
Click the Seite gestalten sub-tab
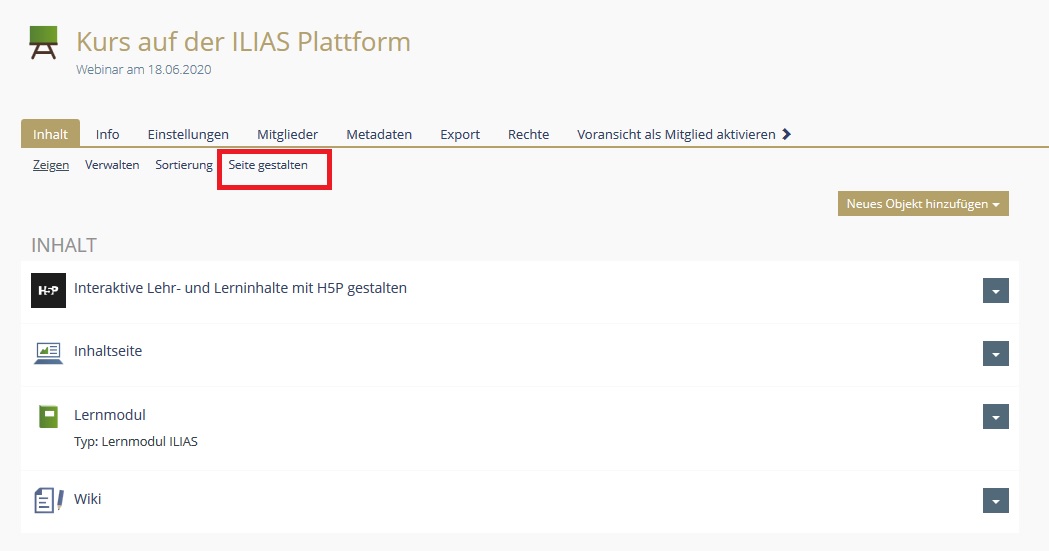pos(268,165)
